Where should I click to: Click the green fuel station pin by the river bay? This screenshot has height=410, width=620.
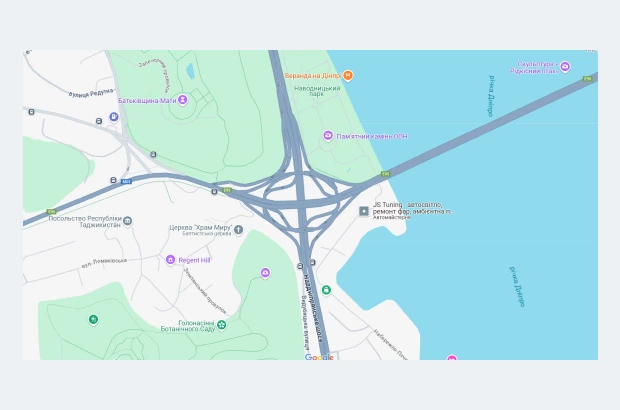click(326, 290)
